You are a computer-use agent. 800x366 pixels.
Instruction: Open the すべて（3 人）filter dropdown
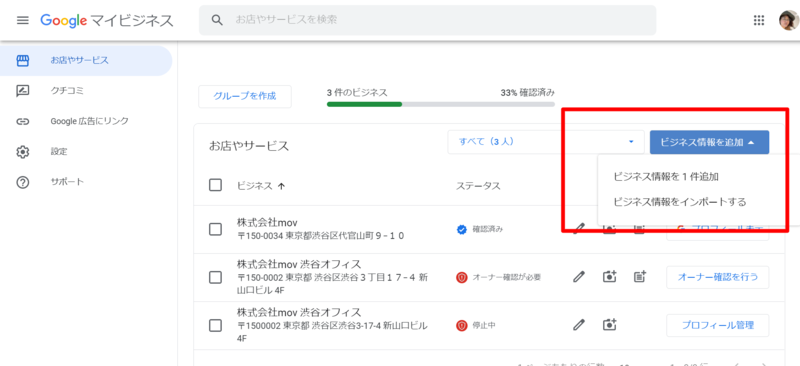pyautogui.click(x=545, y=142)
